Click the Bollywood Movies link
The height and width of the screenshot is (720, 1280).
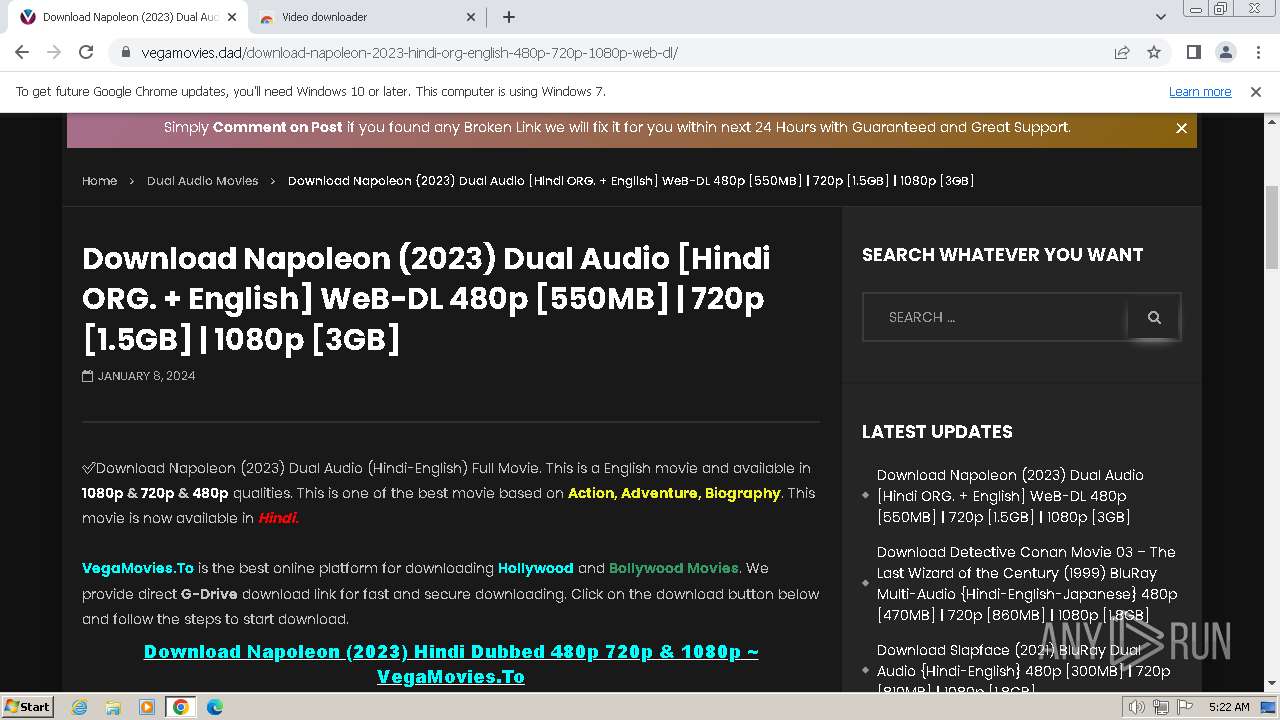(x=674, y=568)
